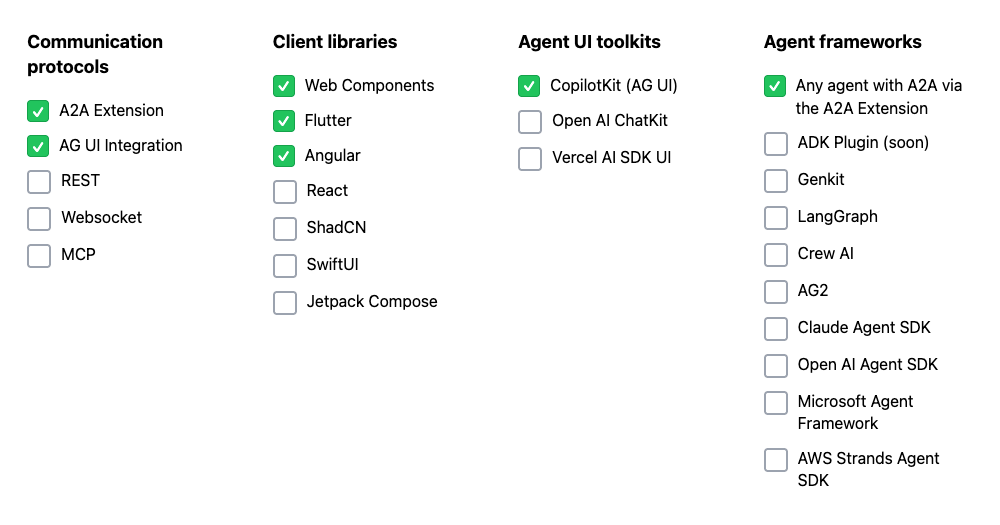Select the Vercel AI SDK UI checkbox
The height and width of the screenshot is (525, 1000).
tap(530, 159)
